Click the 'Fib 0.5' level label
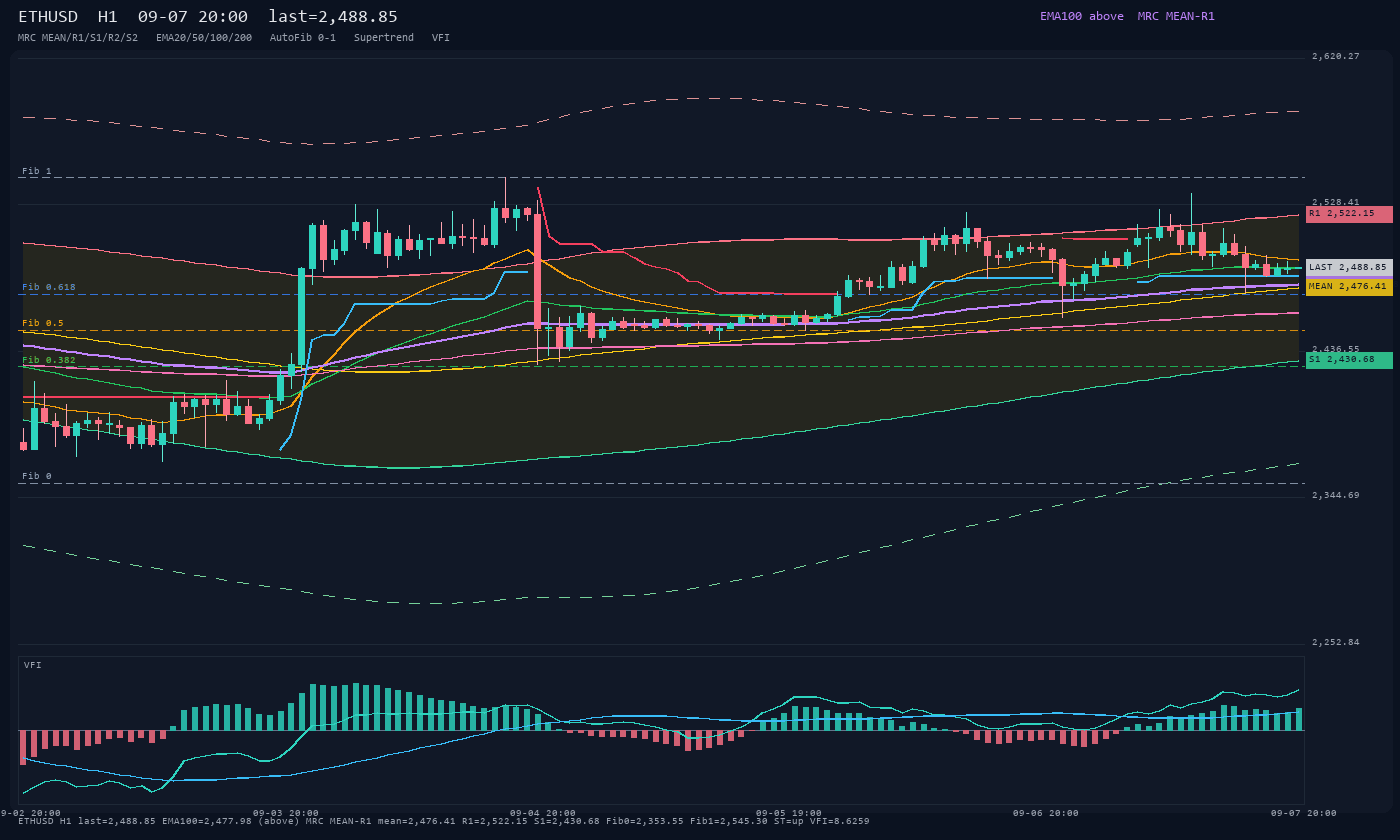The height and width of the screenshot is (840, 1400). [x=43, y=324]
